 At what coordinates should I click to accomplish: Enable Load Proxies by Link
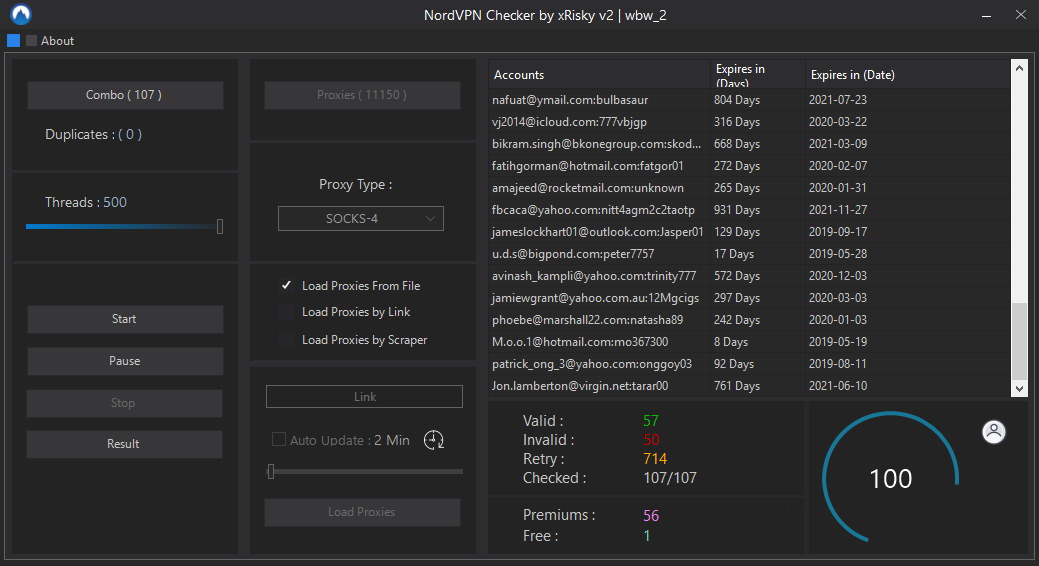287,312
